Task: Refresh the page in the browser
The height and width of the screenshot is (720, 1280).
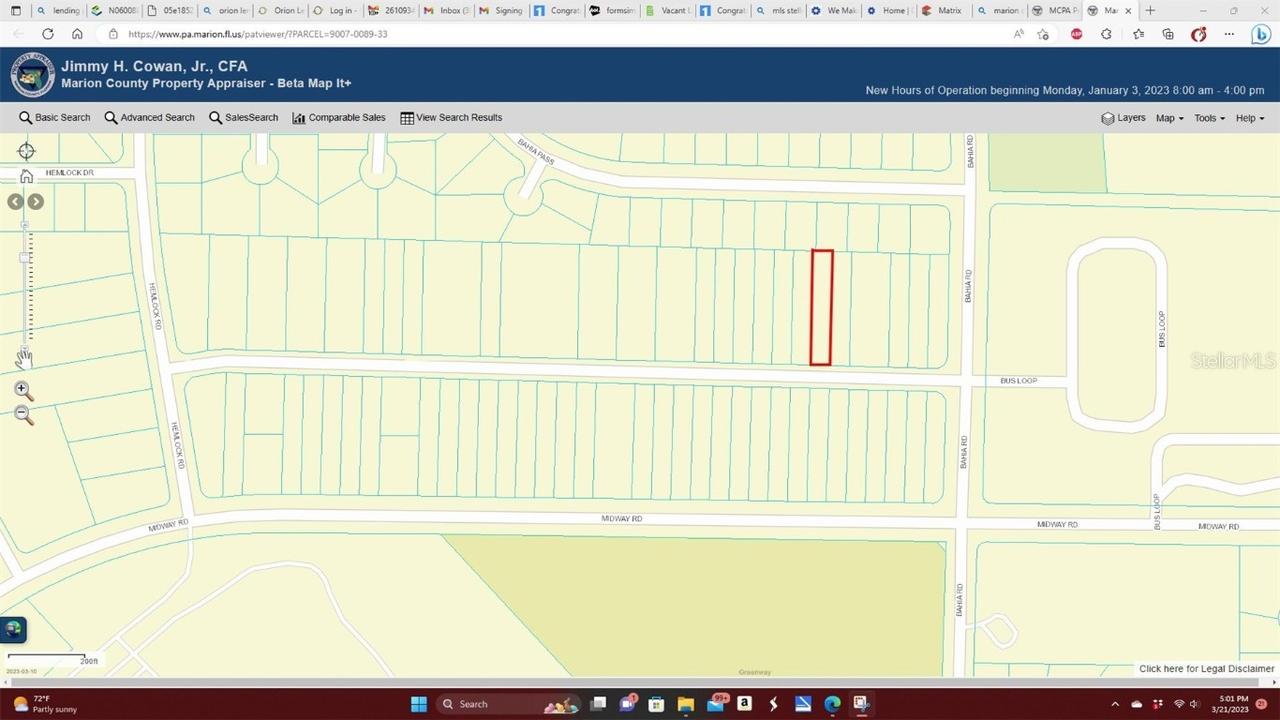Action: tap(47, 33)
